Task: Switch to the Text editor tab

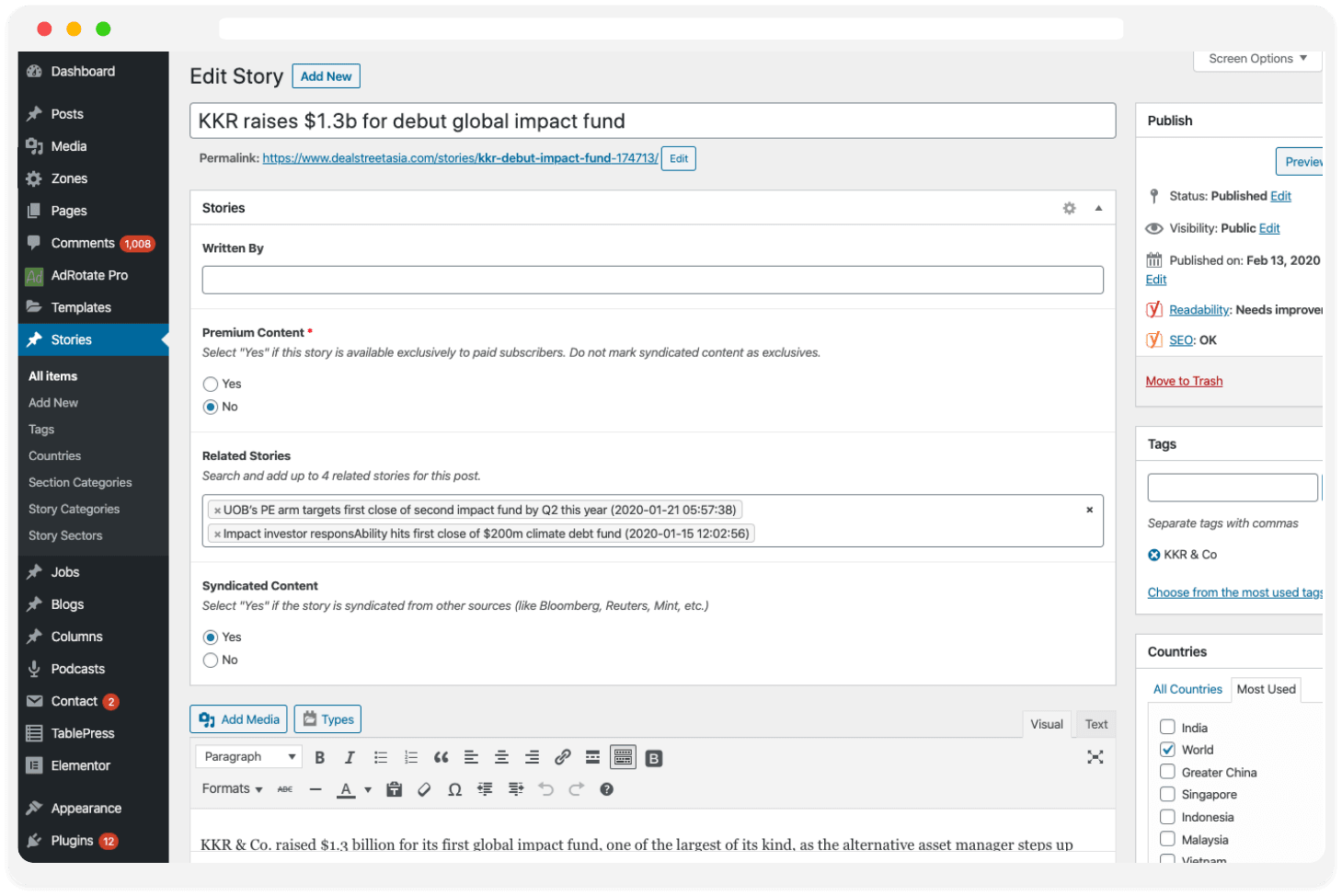Action: [x=1095, y=724]
